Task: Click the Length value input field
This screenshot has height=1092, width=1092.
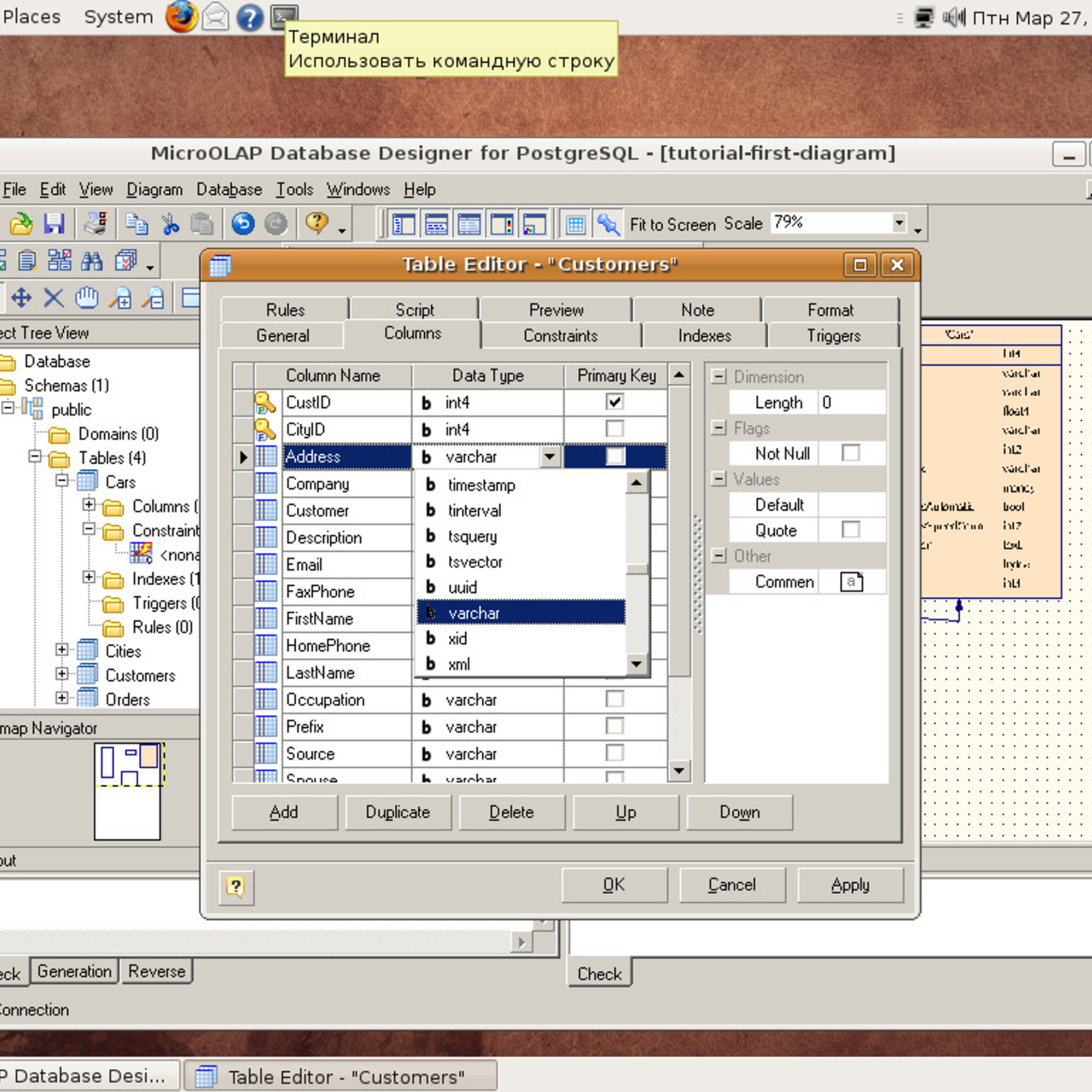Action: [x=852, y=403]
